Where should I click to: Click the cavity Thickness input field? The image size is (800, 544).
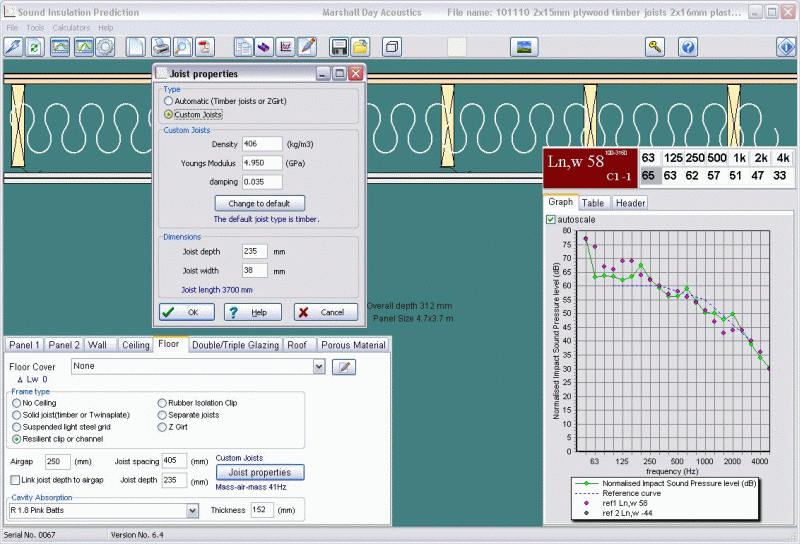(263, 510)
